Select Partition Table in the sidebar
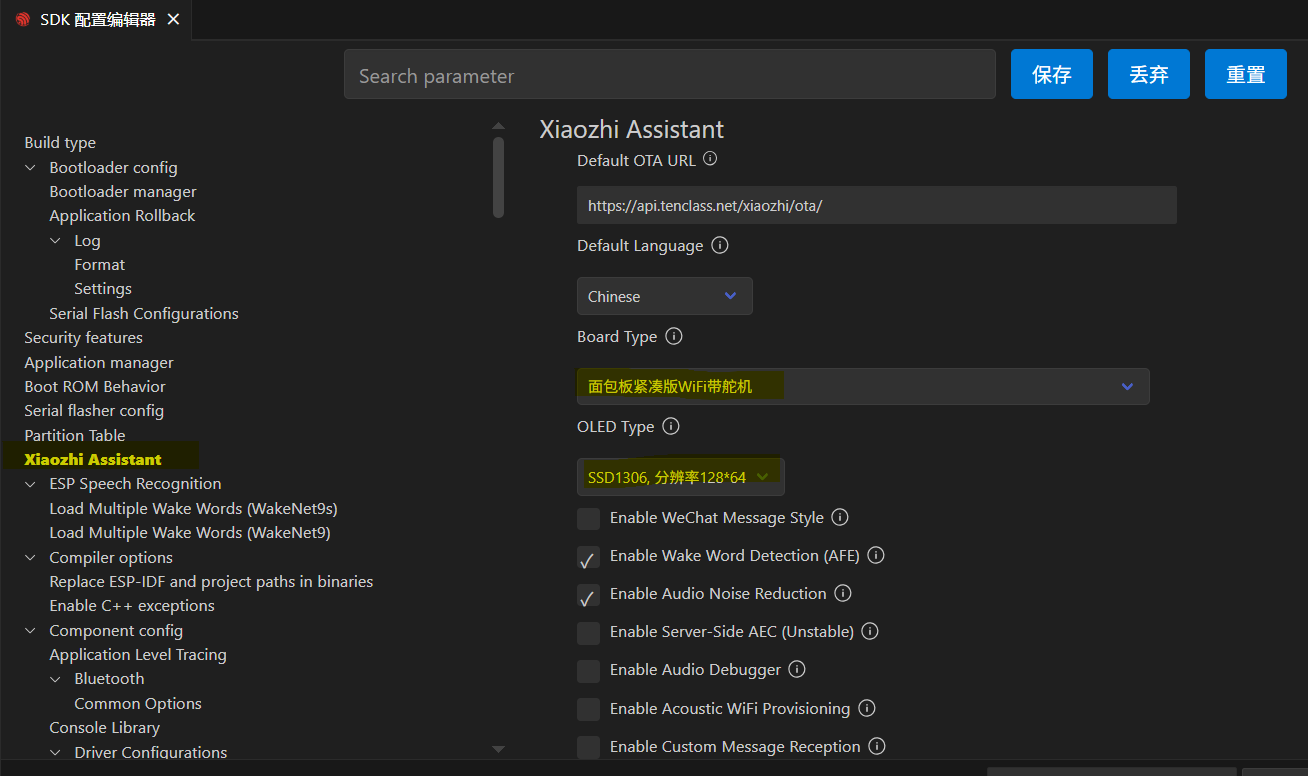The image size is (1308, 776). pos(75,435)
